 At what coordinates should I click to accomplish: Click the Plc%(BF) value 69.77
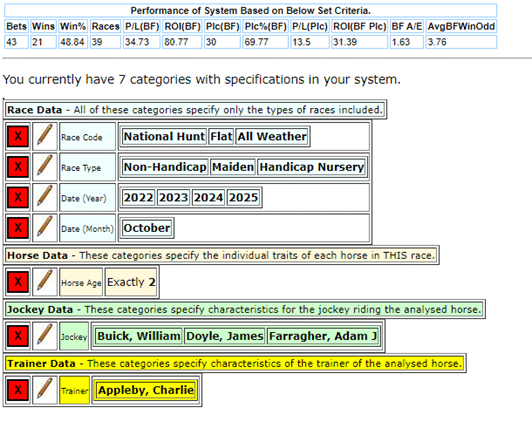265,42
